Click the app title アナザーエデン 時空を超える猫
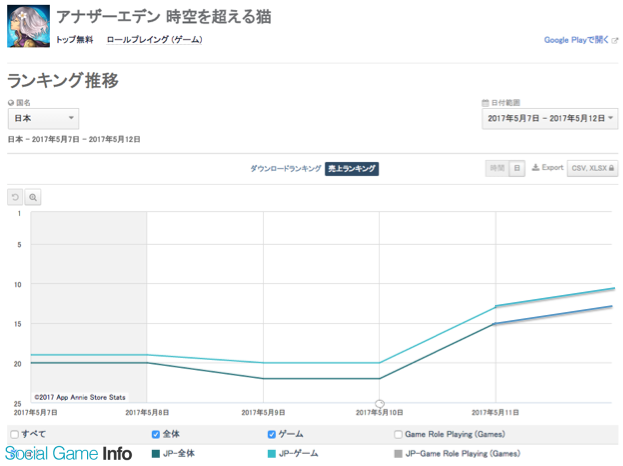Screen dimensions: 623x466 (164, 17)
